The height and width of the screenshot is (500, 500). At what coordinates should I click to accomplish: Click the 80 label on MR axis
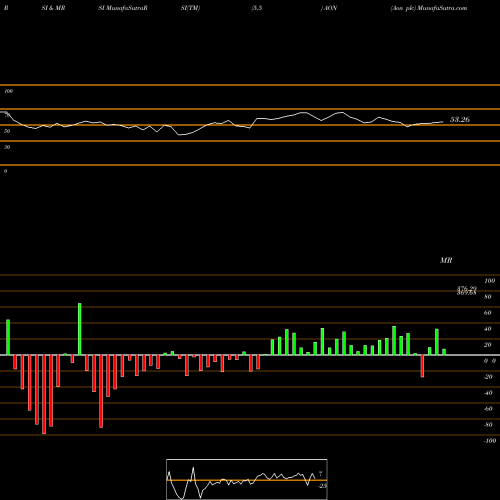coord(488,297)
